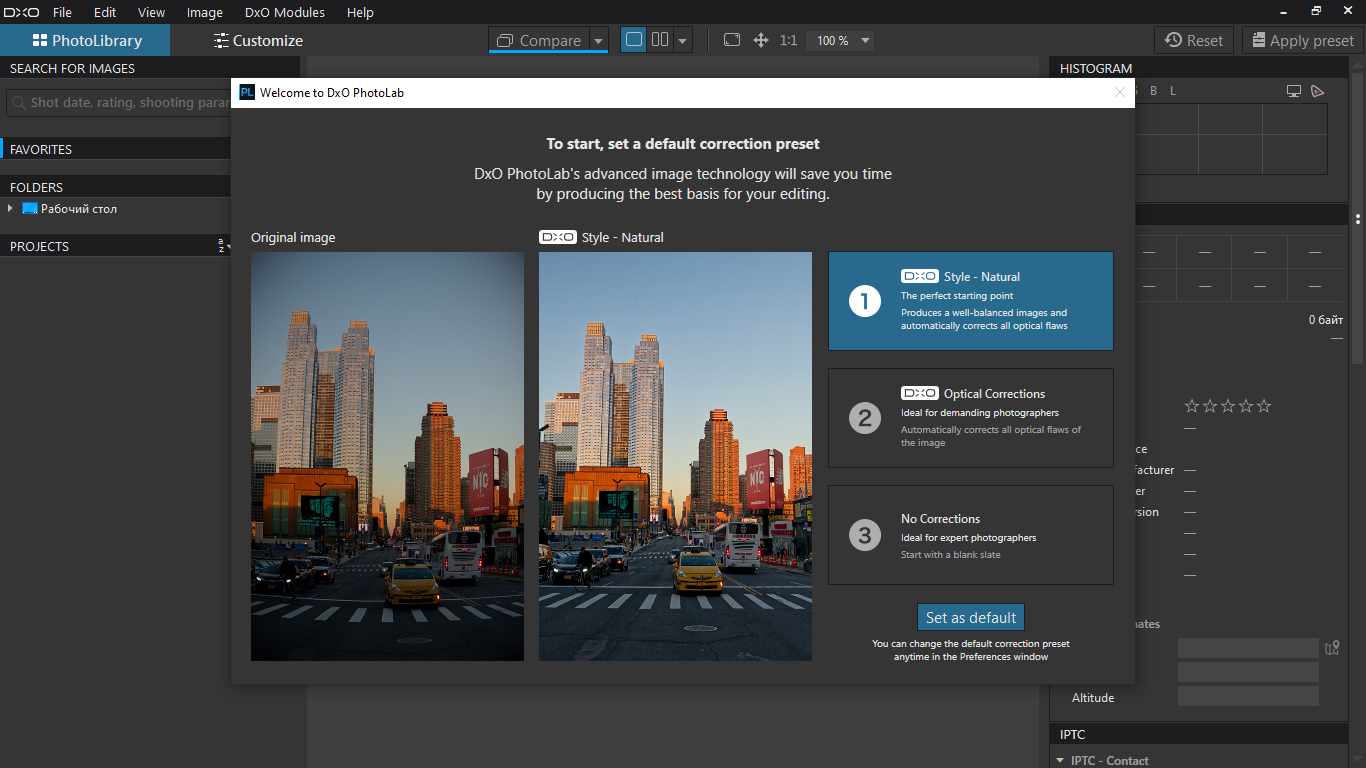
Task: Set rating to five stars
Action: click(x=1264, y=406)
